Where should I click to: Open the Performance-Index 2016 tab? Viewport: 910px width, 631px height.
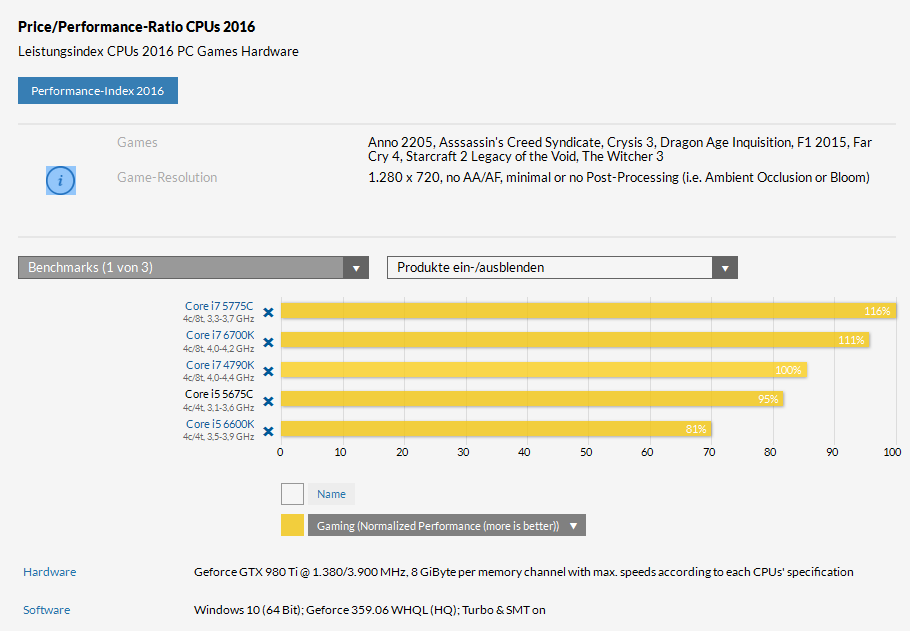(x=98, y=91)
